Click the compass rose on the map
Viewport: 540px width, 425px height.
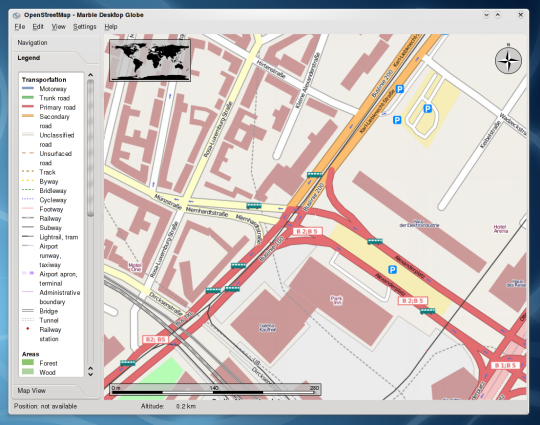click(x=508, y=61)
